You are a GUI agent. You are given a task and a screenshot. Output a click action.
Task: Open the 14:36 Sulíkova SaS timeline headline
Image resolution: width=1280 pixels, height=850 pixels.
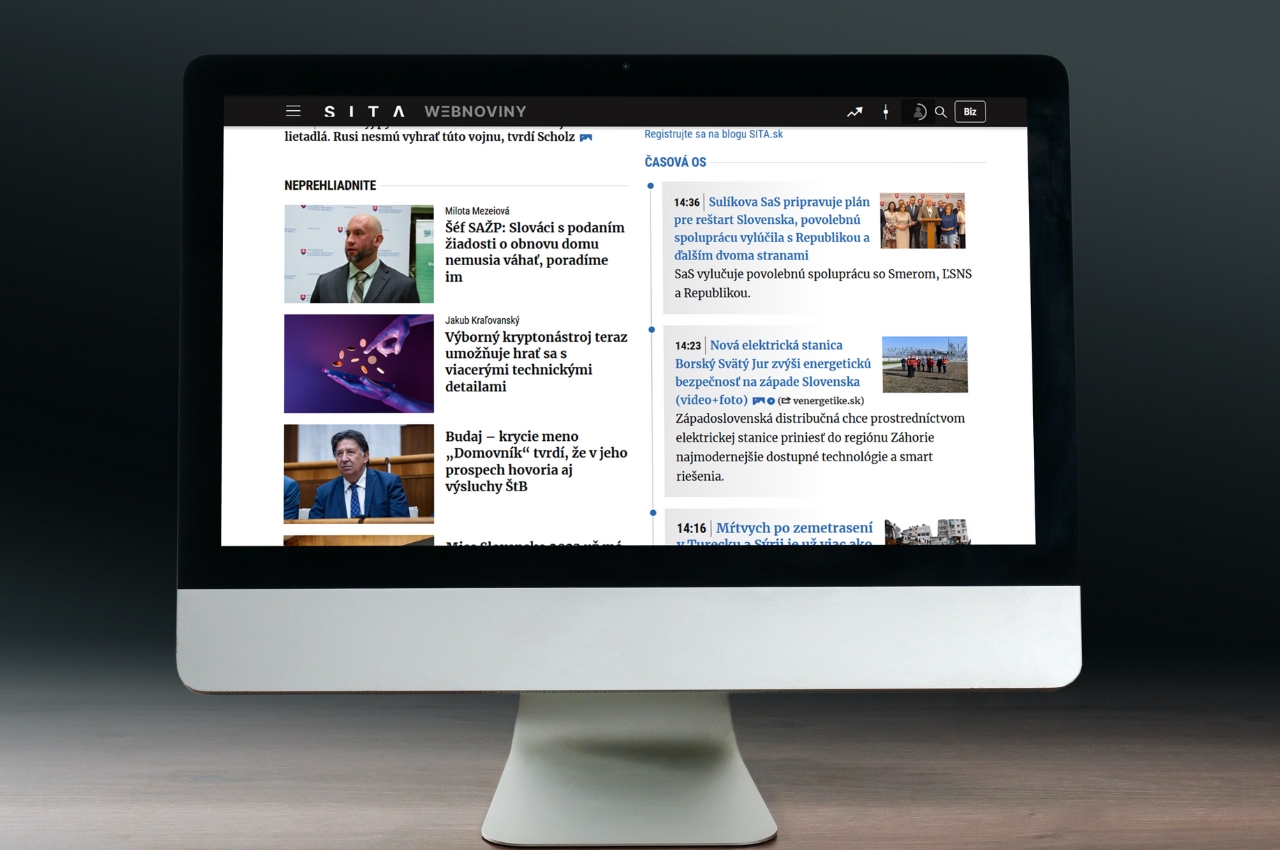(772, 228)
